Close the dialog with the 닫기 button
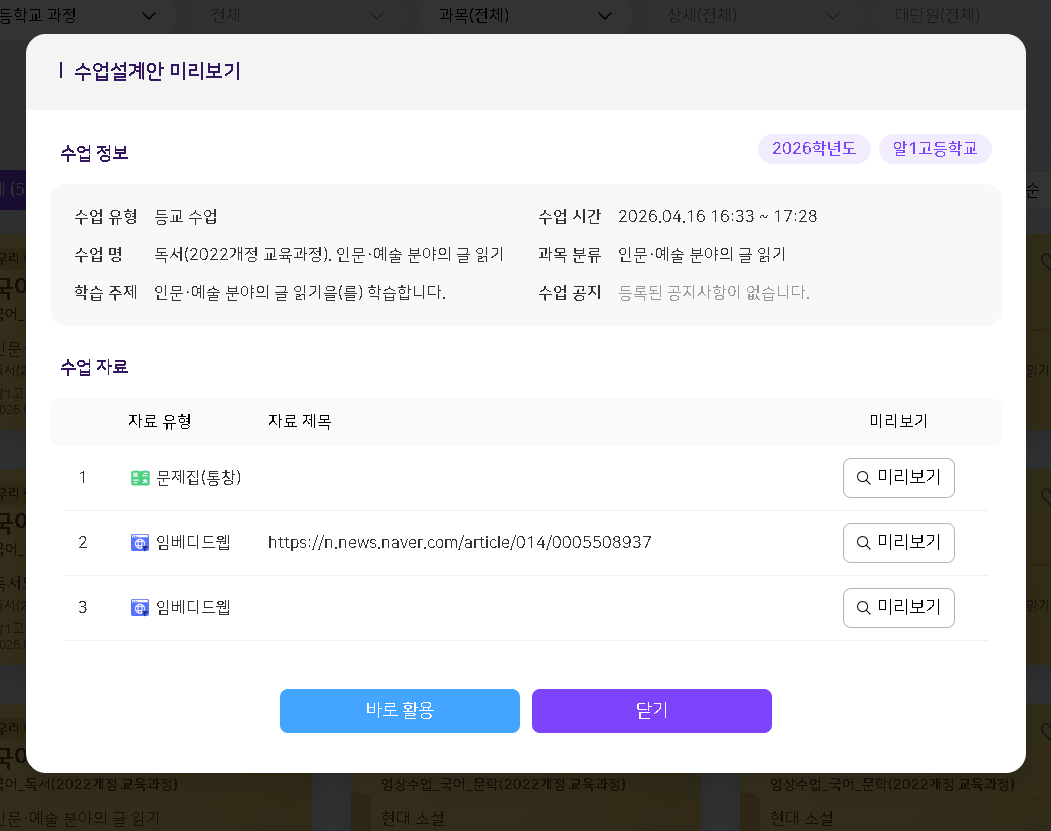Viewport: 1051px width, 831px height. [x=651, y=711]
